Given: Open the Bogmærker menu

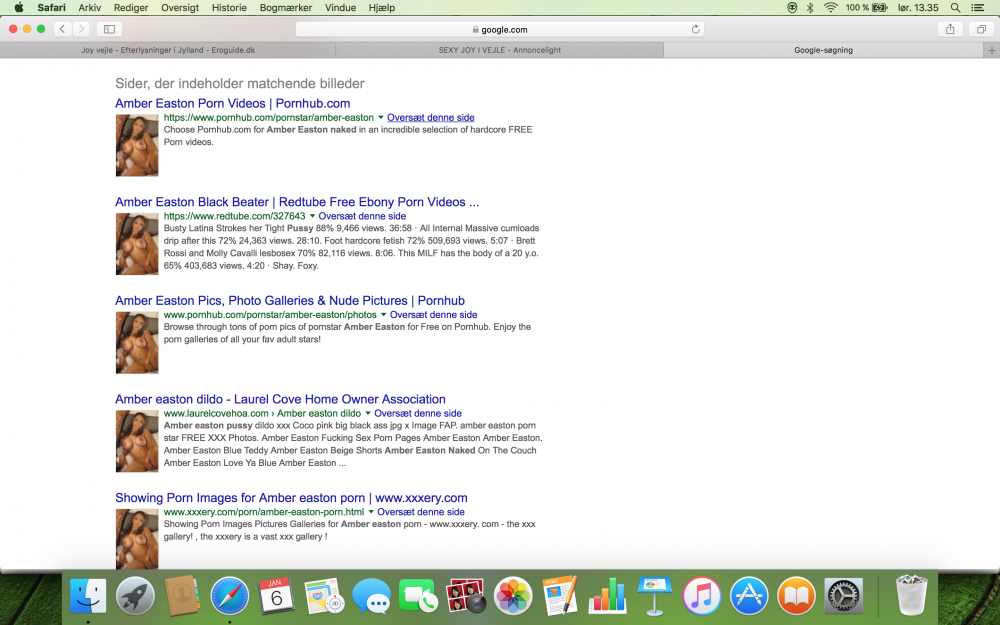Looking at the screenshot, I should pyautogui.click(x=286, y=8).
